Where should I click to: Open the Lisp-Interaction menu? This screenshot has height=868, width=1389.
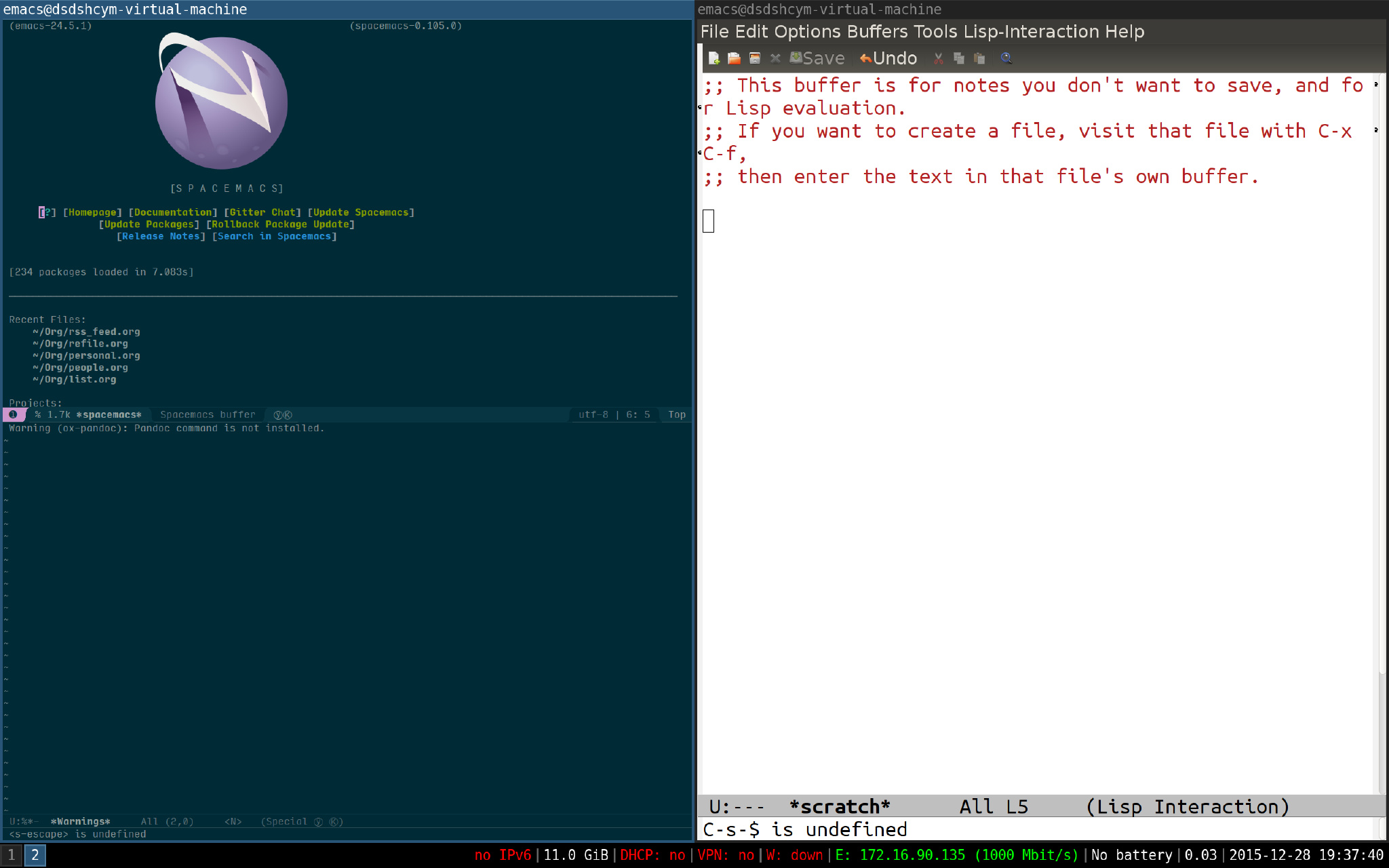tap(1032, 32)
